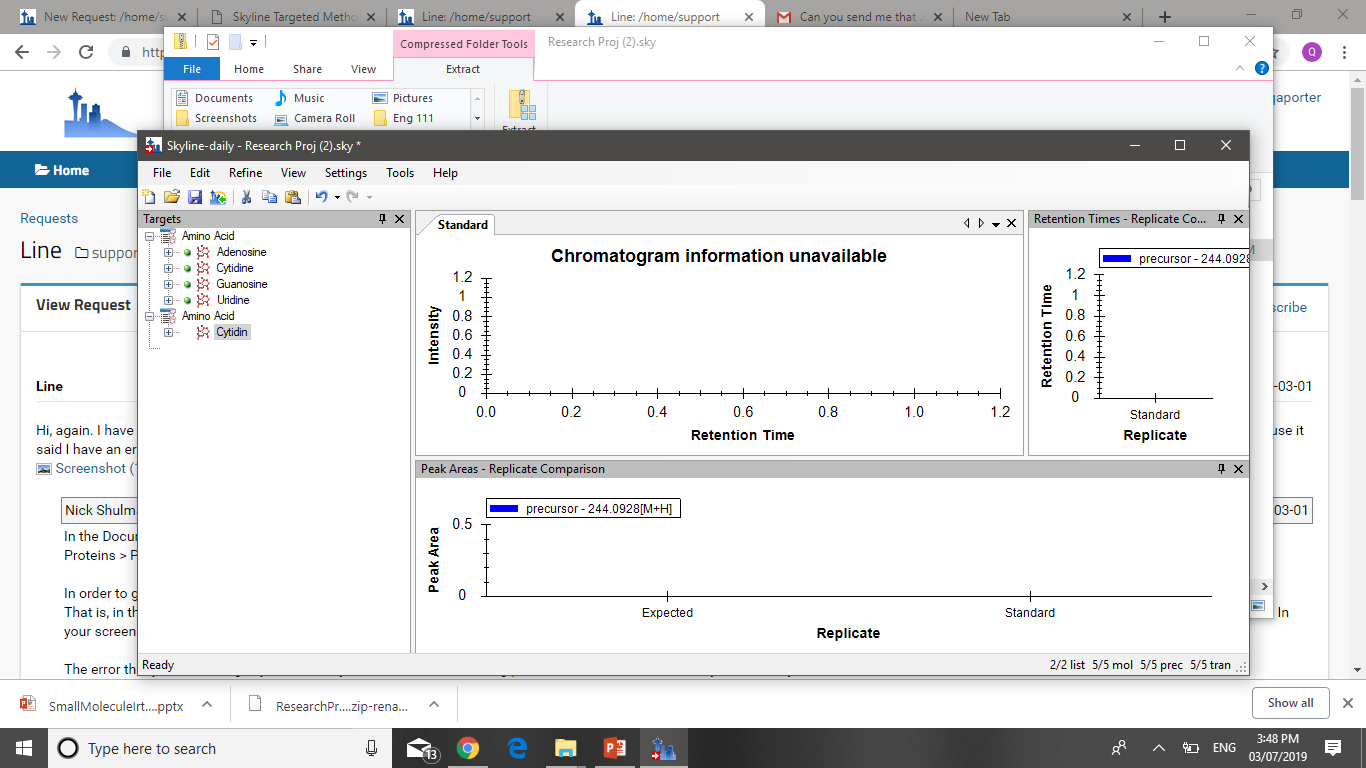Click the Undo arrow icon

click(x=321, y=197)
